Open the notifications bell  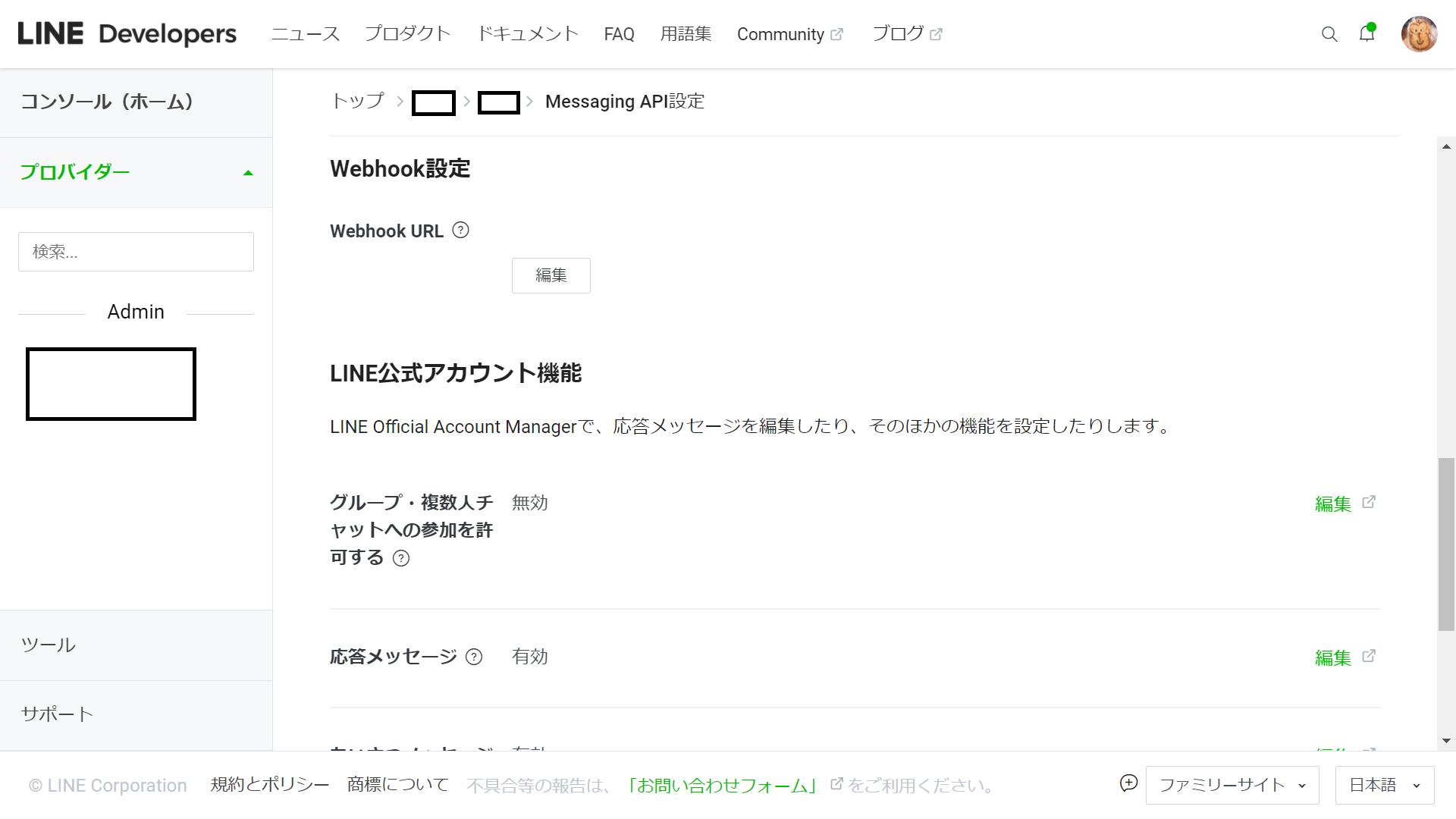click(1367, 34)
